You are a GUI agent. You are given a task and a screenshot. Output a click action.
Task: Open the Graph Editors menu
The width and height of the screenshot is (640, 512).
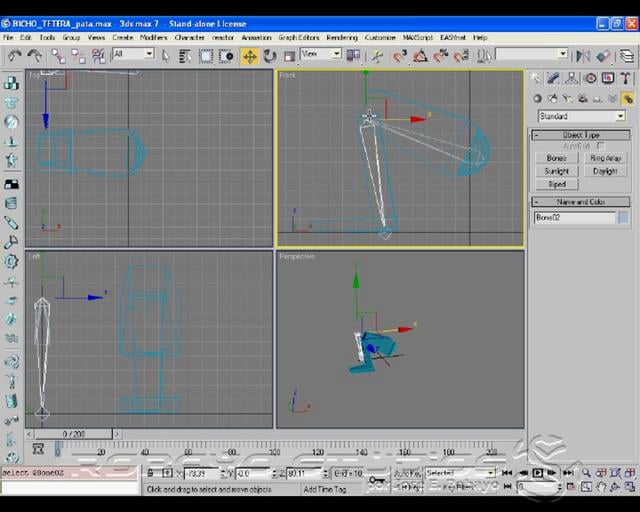[x=299, y=38]
